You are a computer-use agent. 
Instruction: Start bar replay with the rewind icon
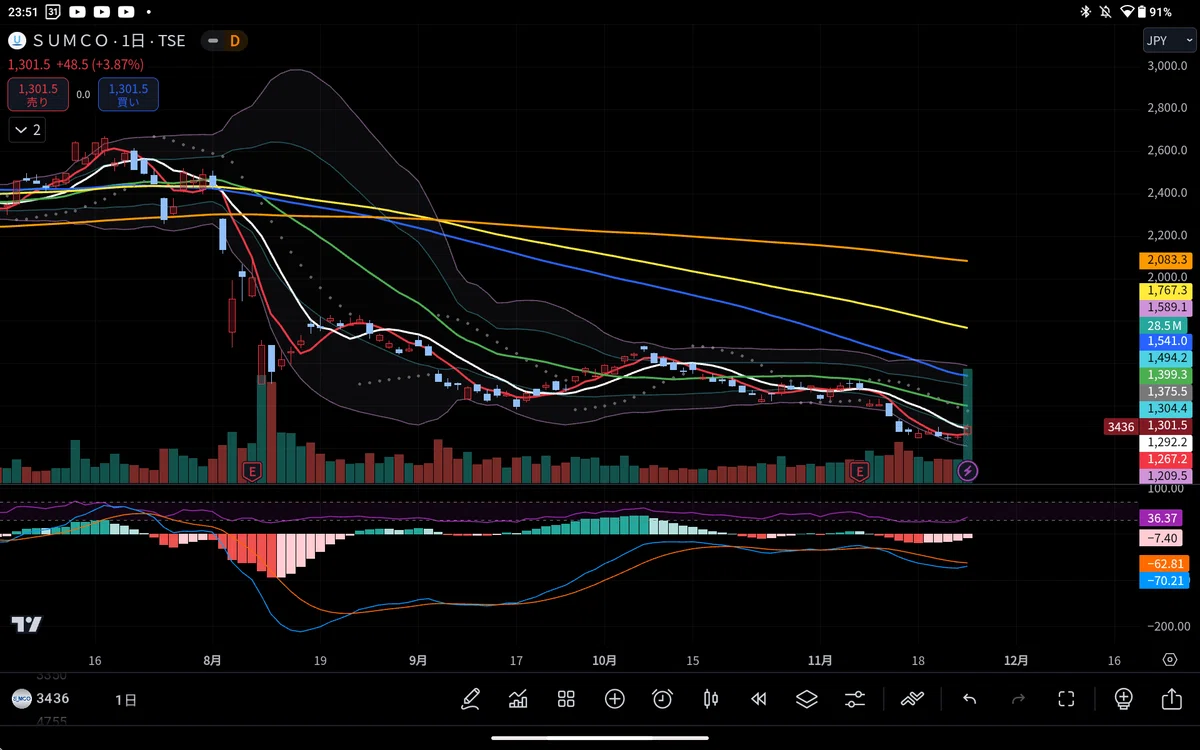coord(759,699)
